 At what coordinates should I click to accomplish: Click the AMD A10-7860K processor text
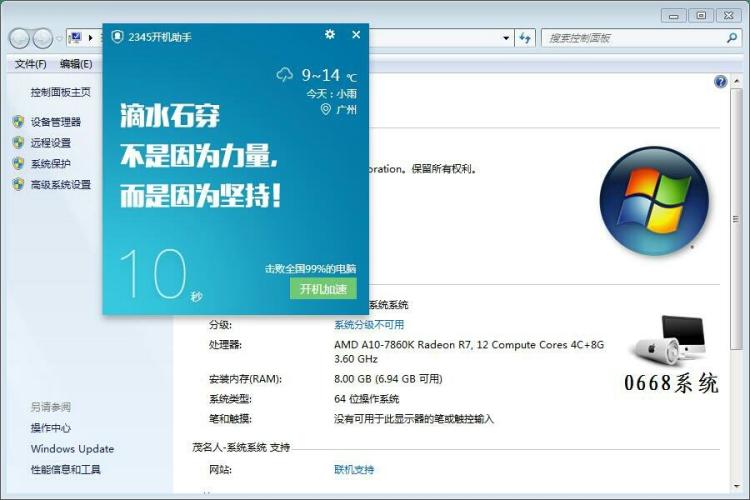469,352
